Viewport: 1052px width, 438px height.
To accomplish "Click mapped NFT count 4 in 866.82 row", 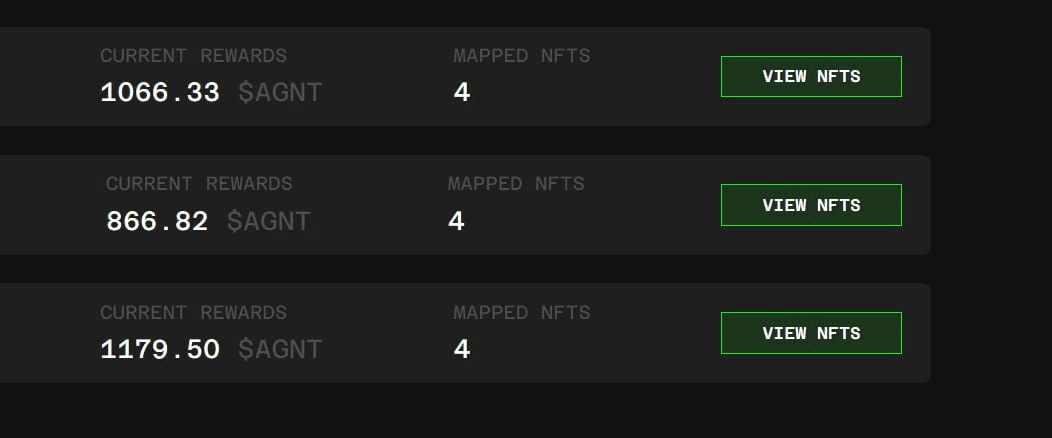I will click(x=456, y=221).
